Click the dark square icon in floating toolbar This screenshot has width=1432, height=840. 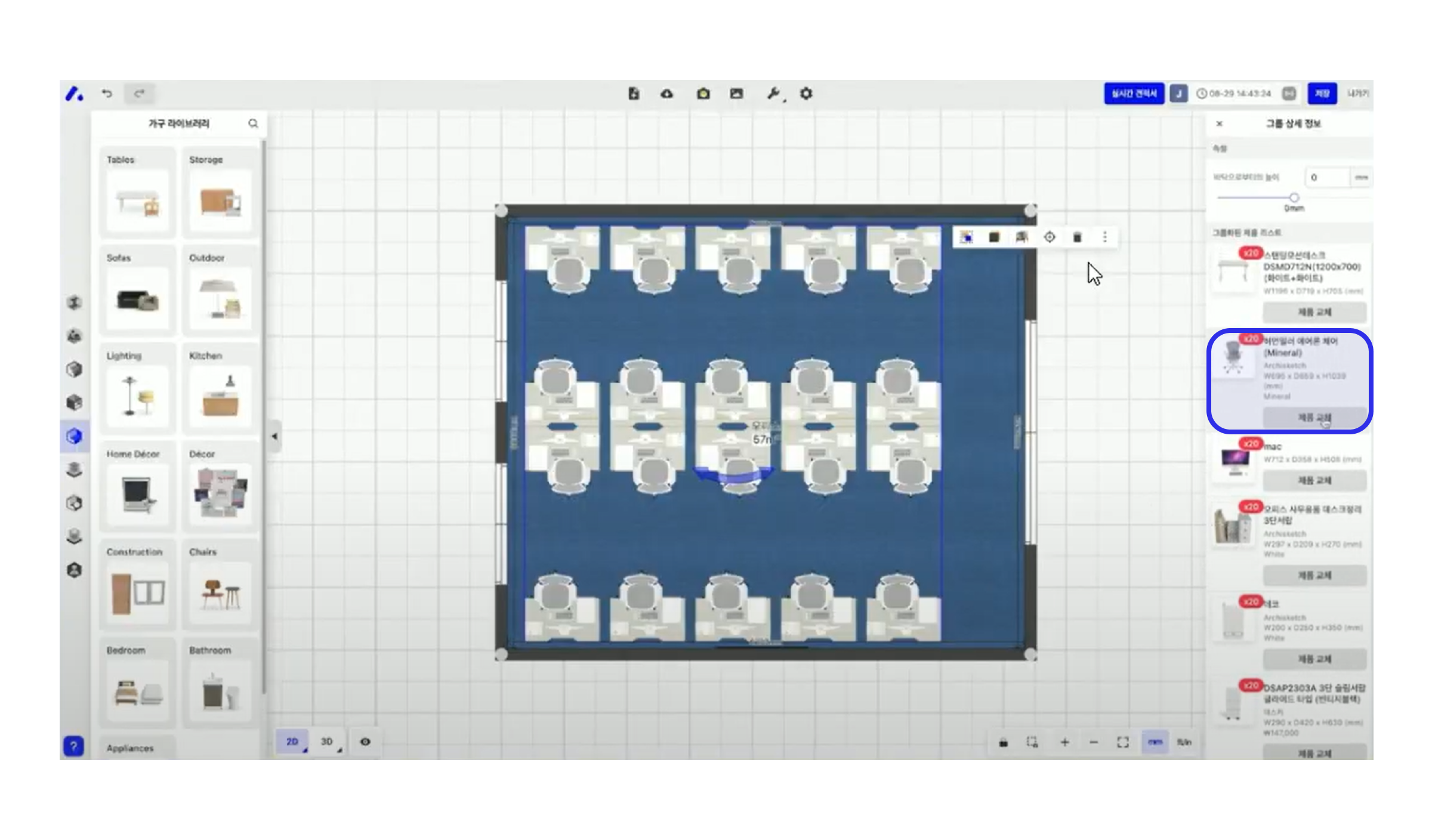coord(994,237)
